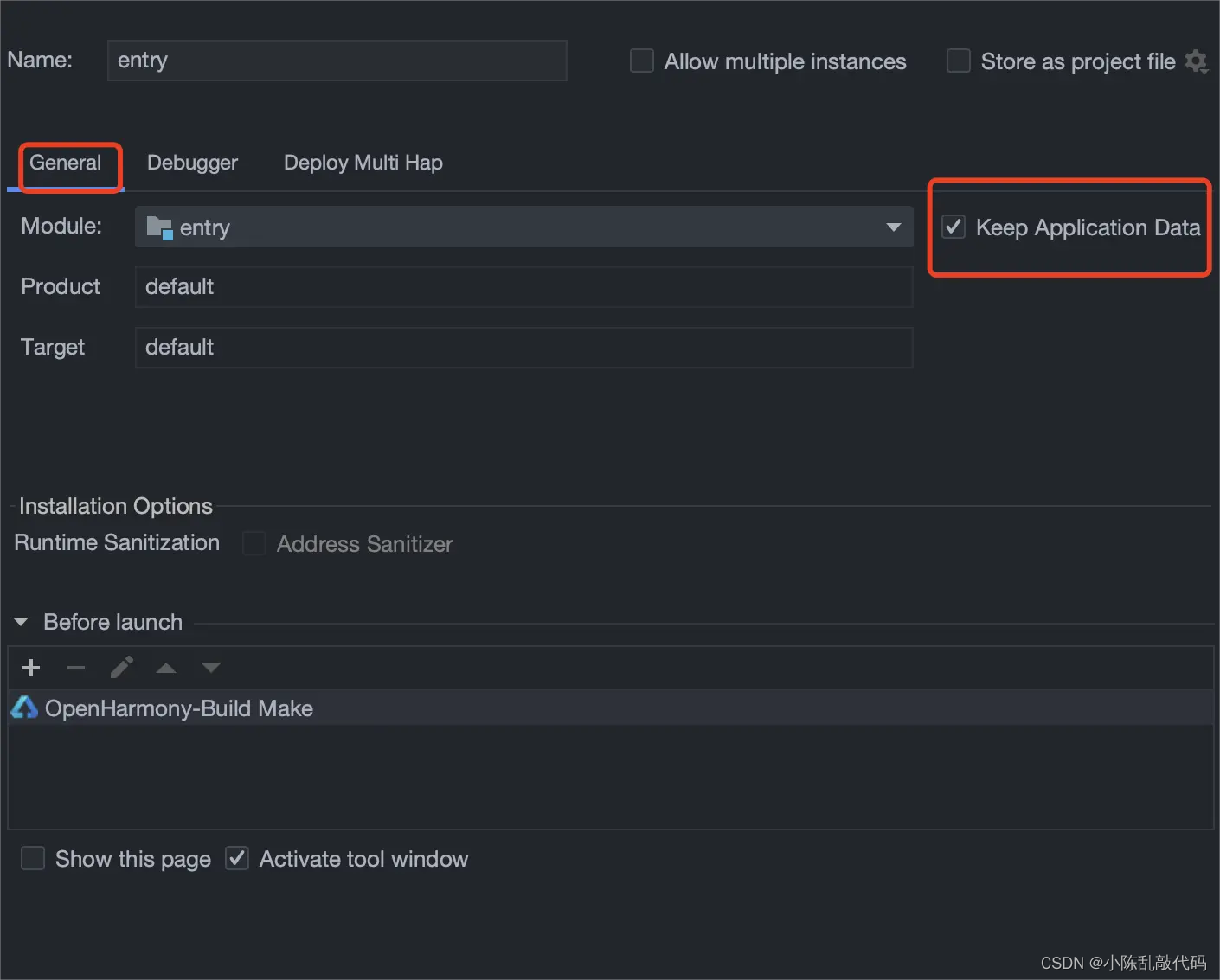This screenshot has width=1220, height=980.
Task: Move before-launch task down with arrow icon
Action: (x=211, y=668)
